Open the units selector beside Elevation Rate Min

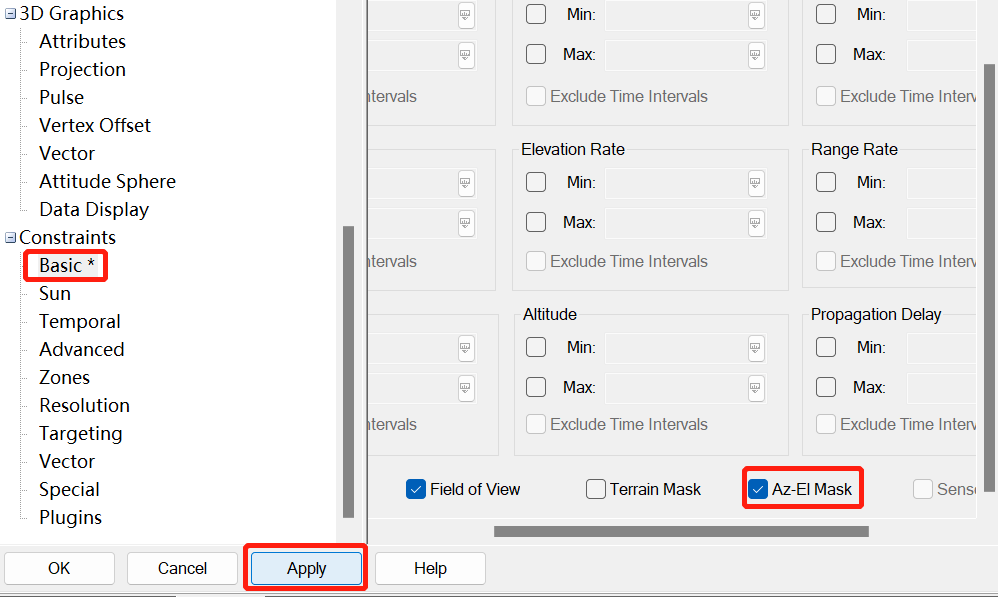click(756, 183)
